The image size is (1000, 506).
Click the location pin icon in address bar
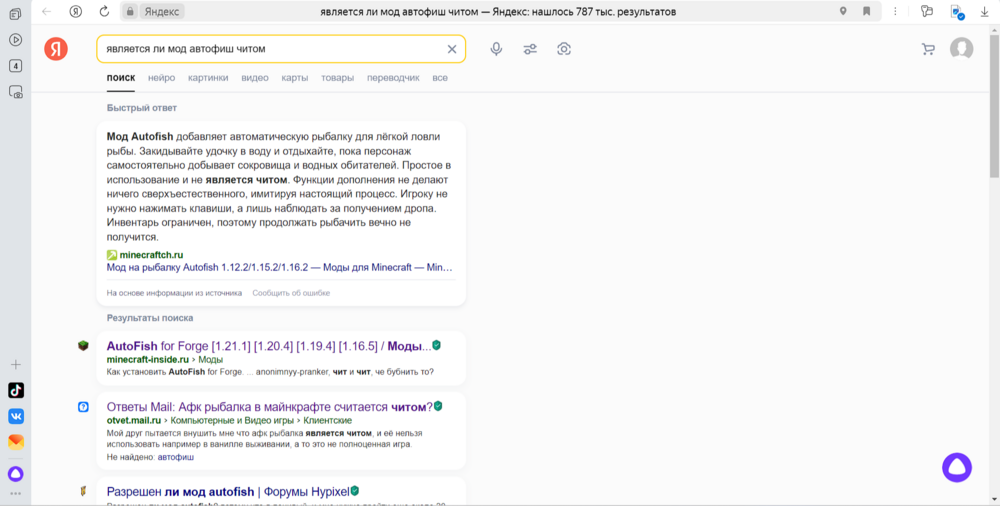click(x=843, y=11)
